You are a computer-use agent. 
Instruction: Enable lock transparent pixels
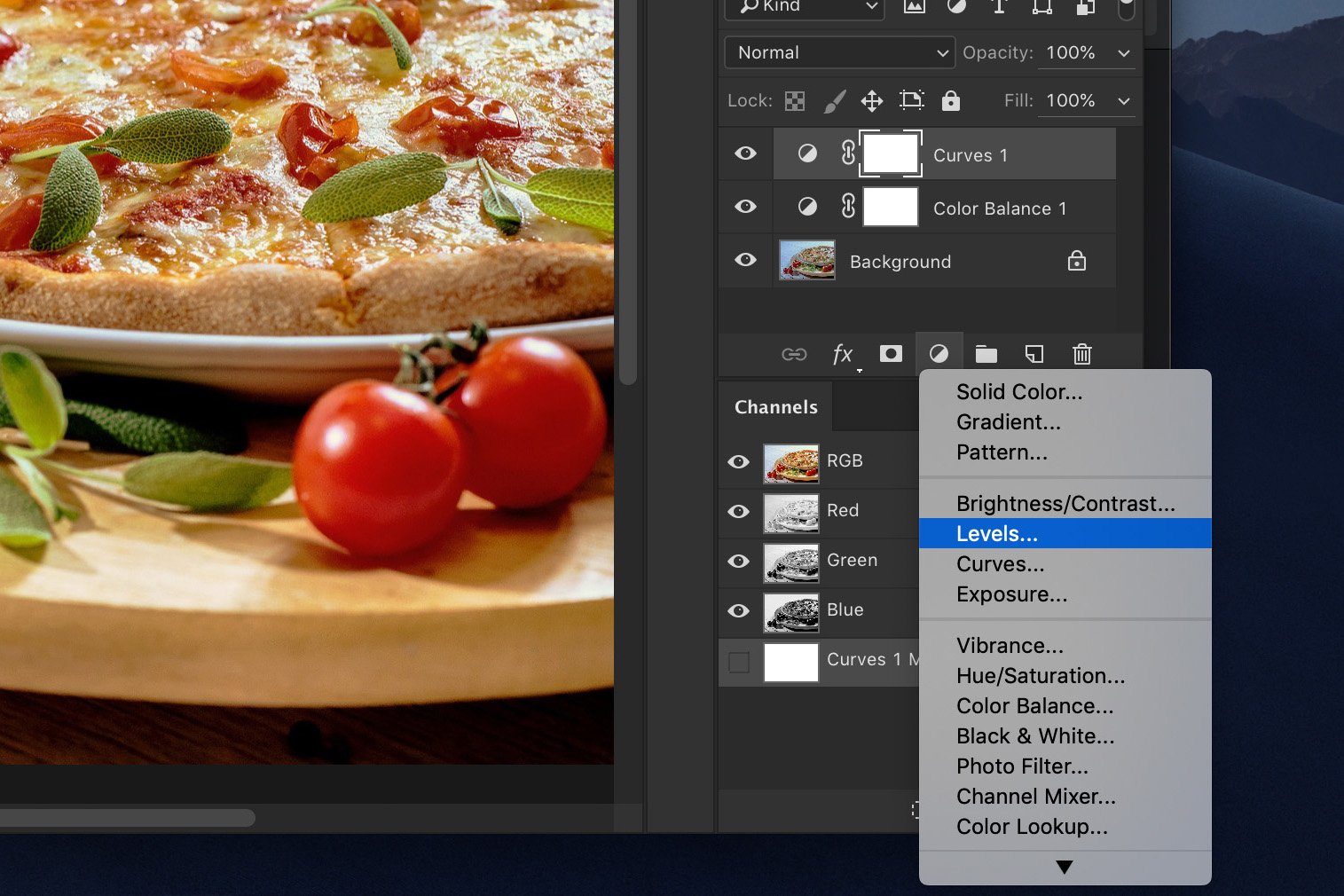[794, 100]
